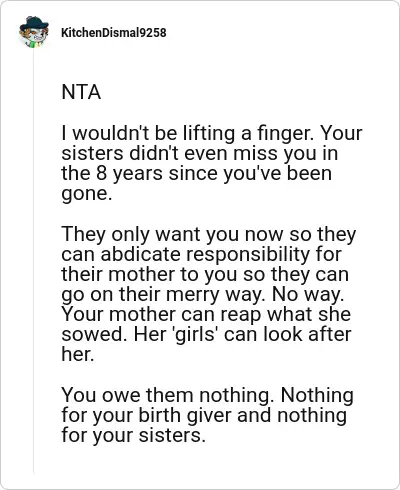Click the NTA verdict text

coord(81,92)
